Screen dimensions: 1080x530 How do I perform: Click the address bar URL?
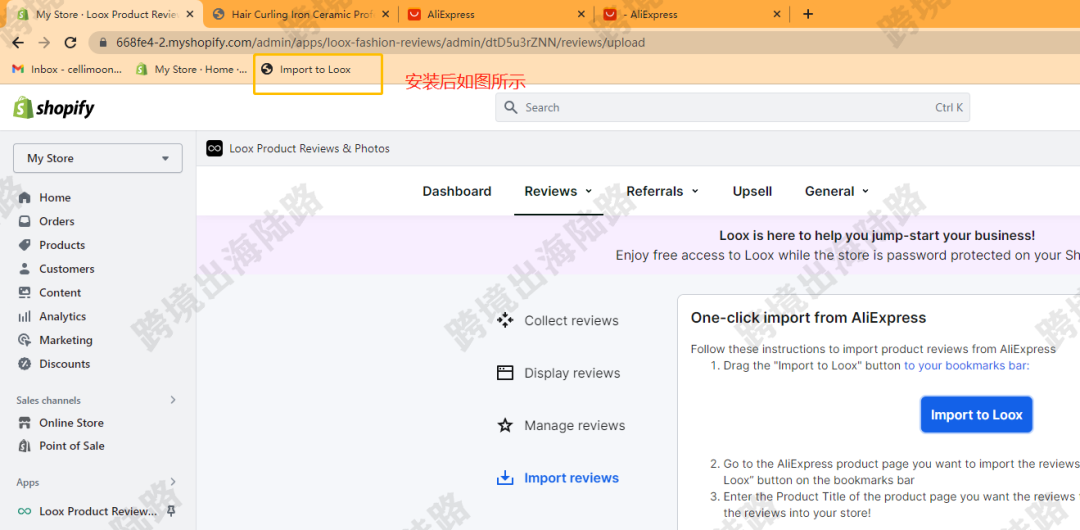coord(380,43)
